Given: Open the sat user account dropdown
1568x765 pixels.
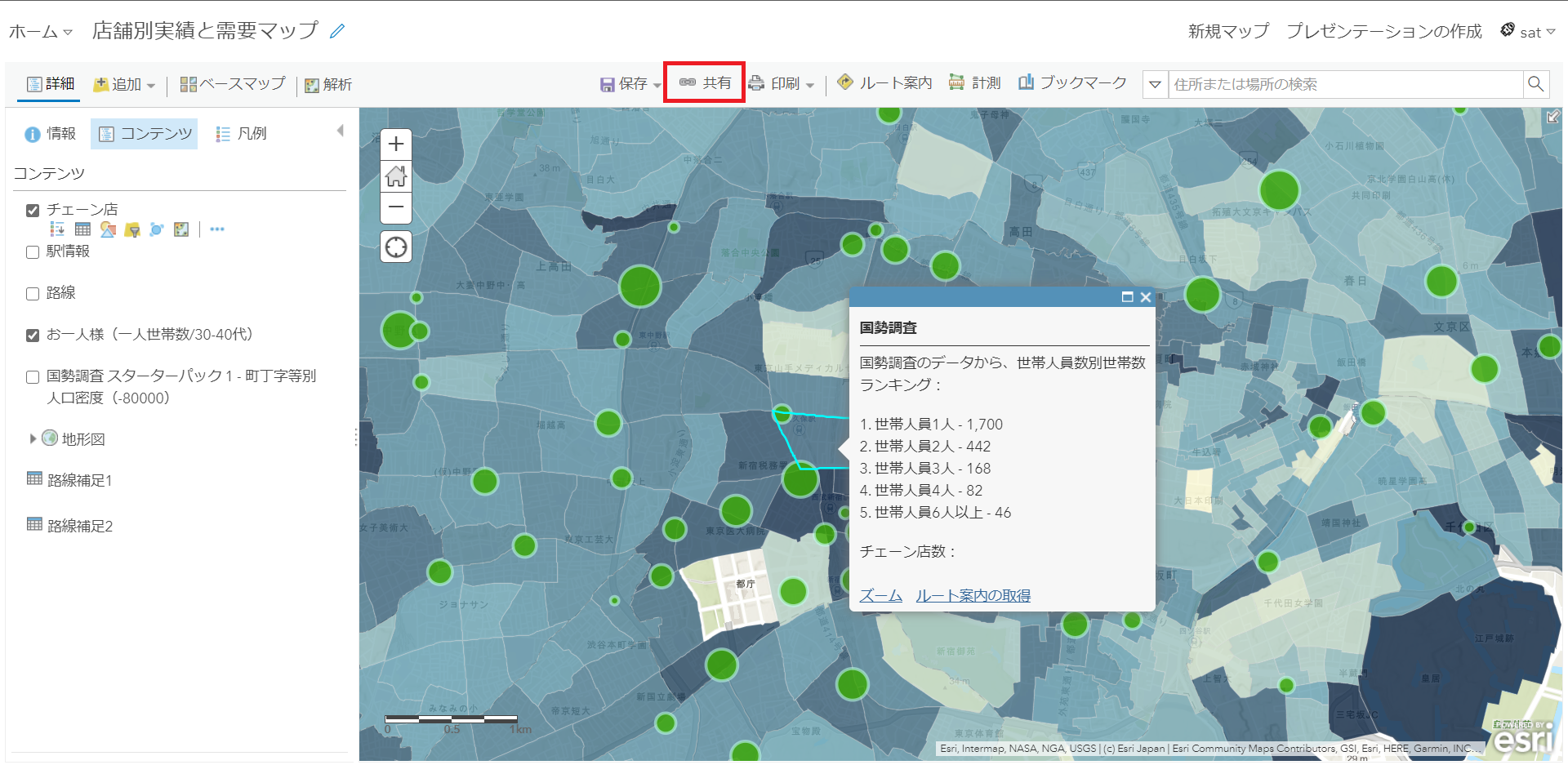Looking at the screenshot, I should coord(1529,32).
